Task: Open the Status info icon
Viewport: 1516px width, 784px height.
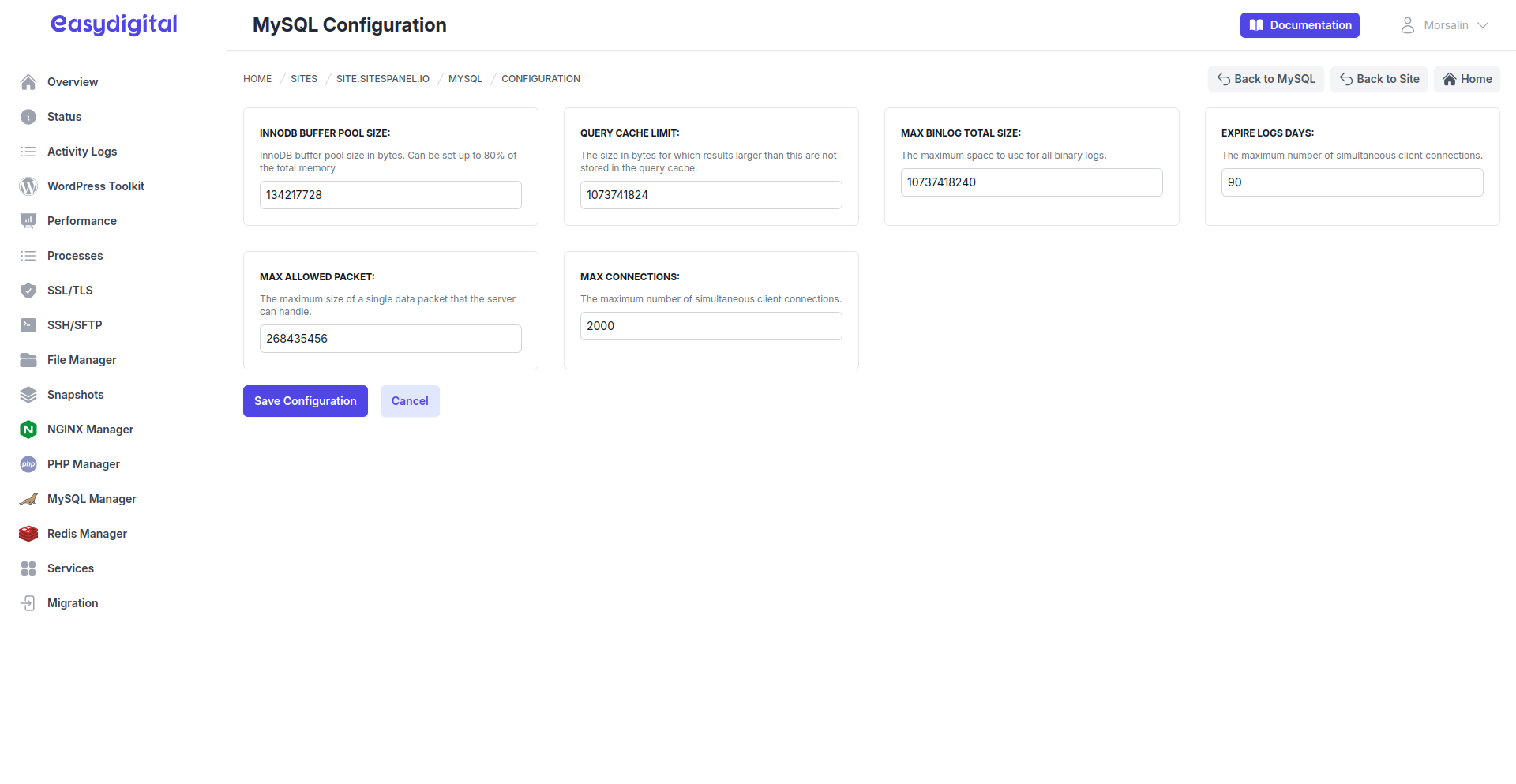Action: [28, 117]
